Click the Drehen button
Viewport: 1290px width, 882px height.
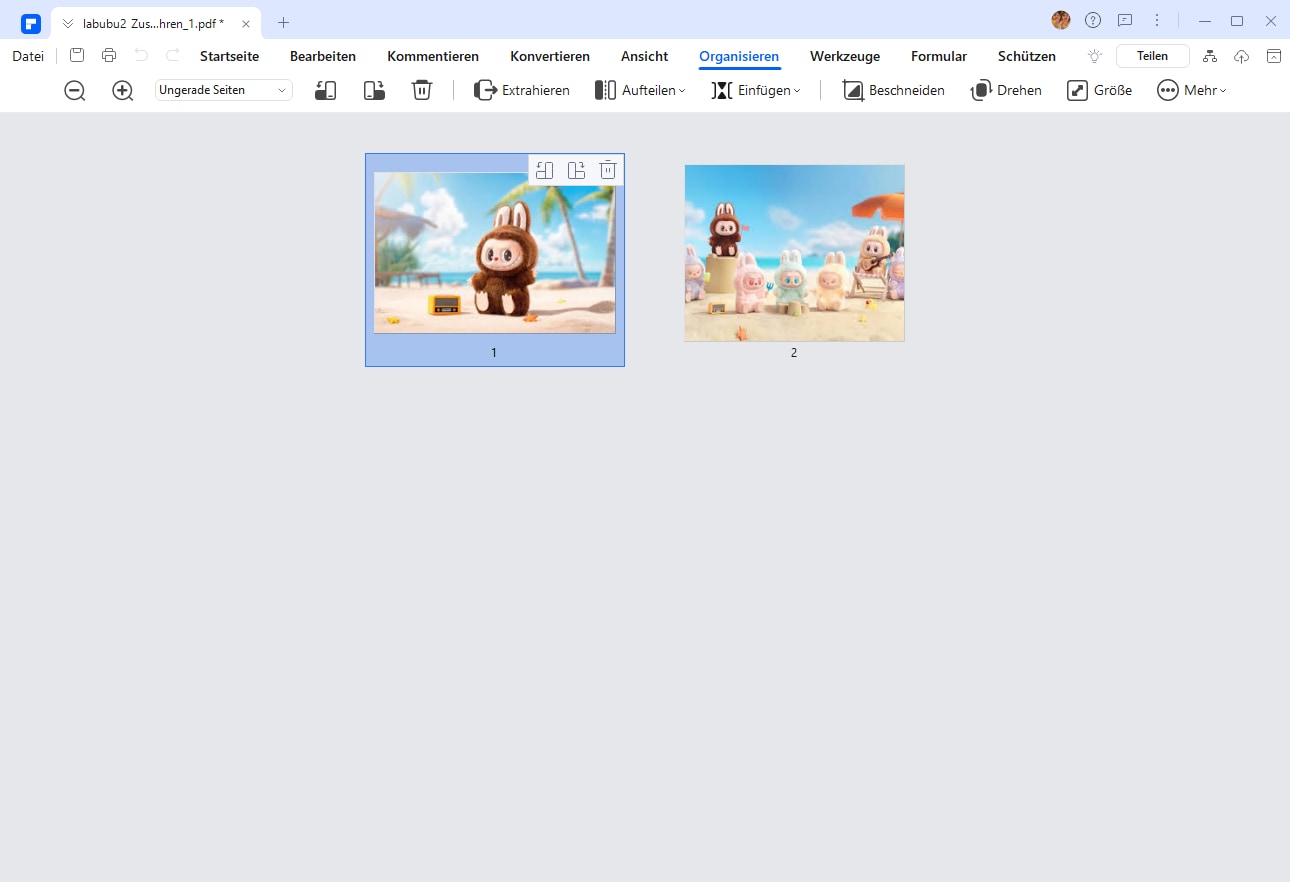(x=1006, y=90)
